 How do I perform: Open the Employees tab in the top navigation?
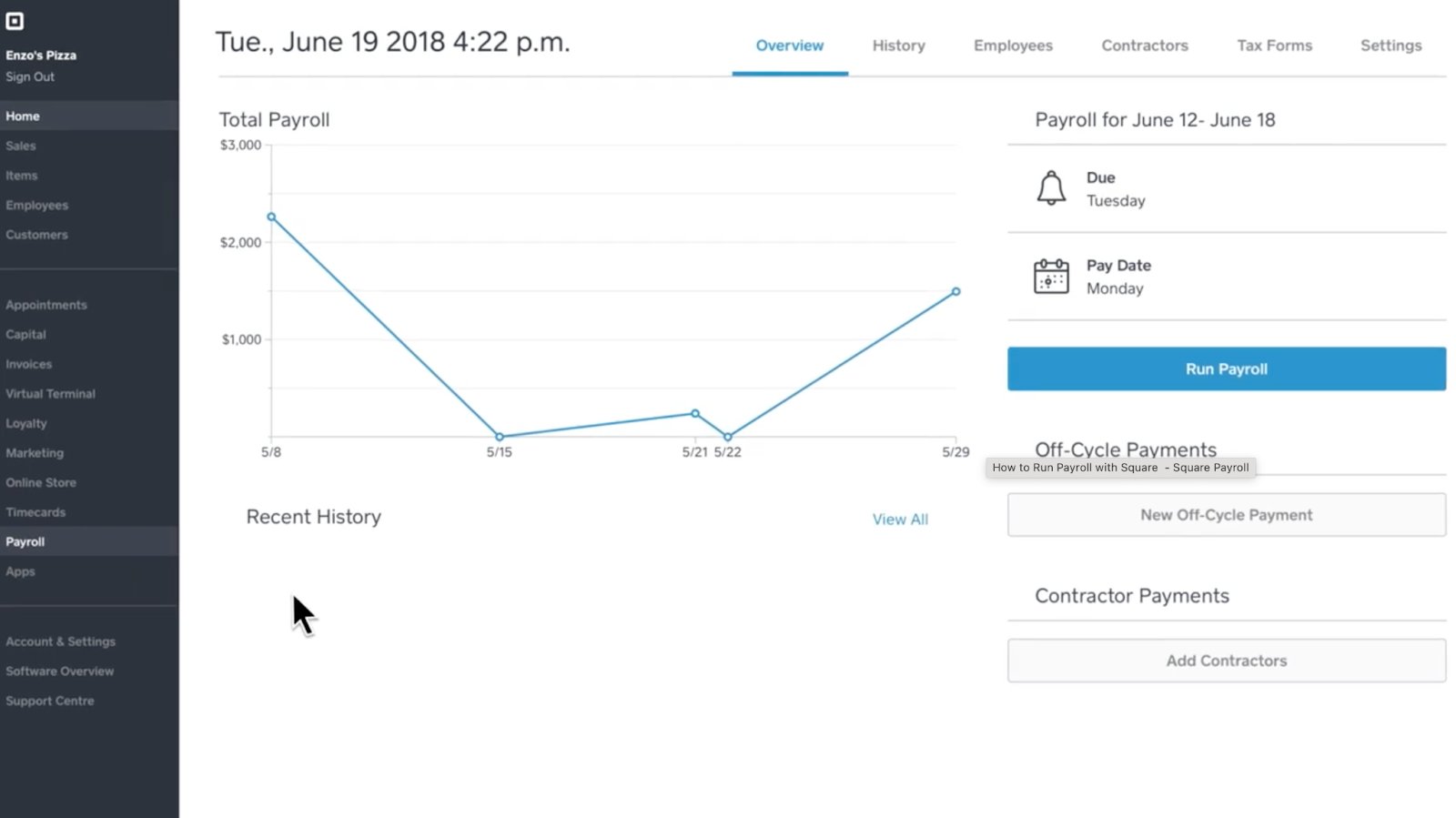[1013, 45]
